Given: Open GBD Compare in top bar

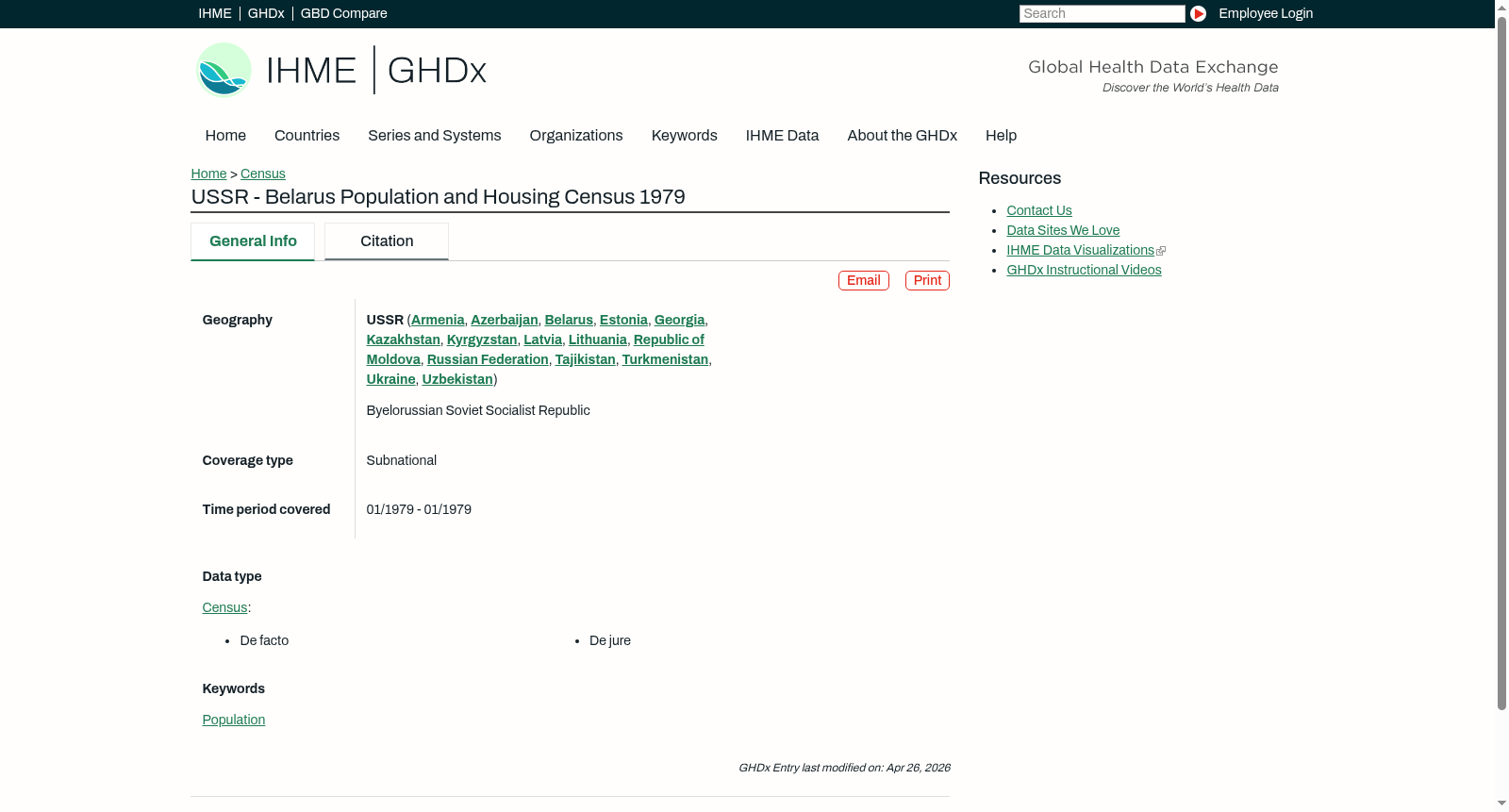Looking at the screenshot, I should pos(343,13).
